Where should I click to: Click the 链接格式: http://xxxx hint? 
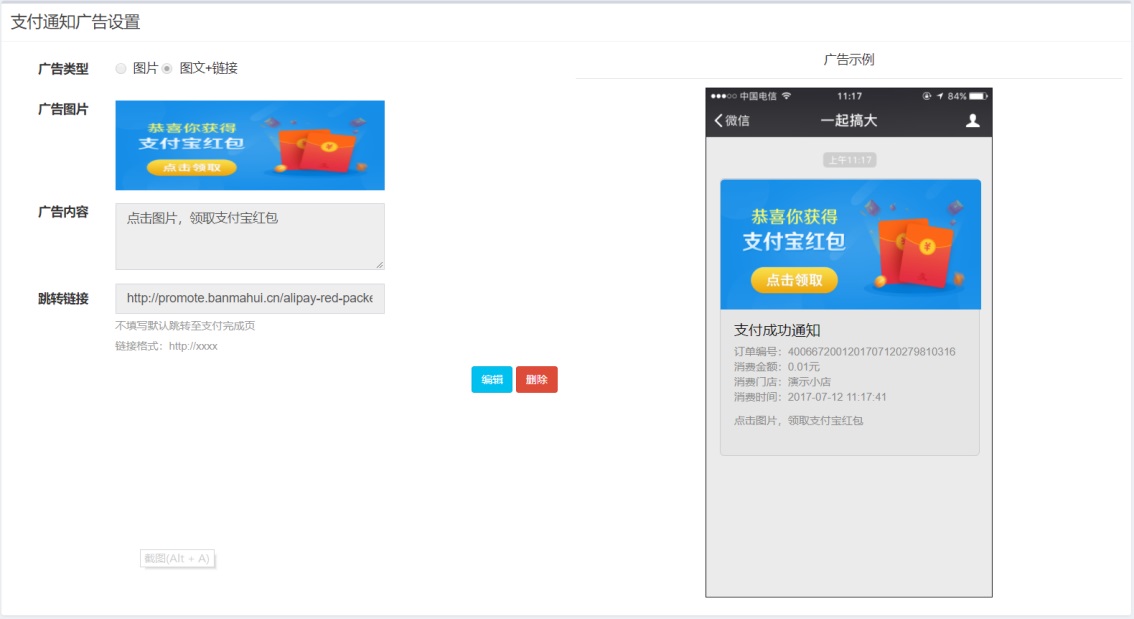click(x=166, y=346)
